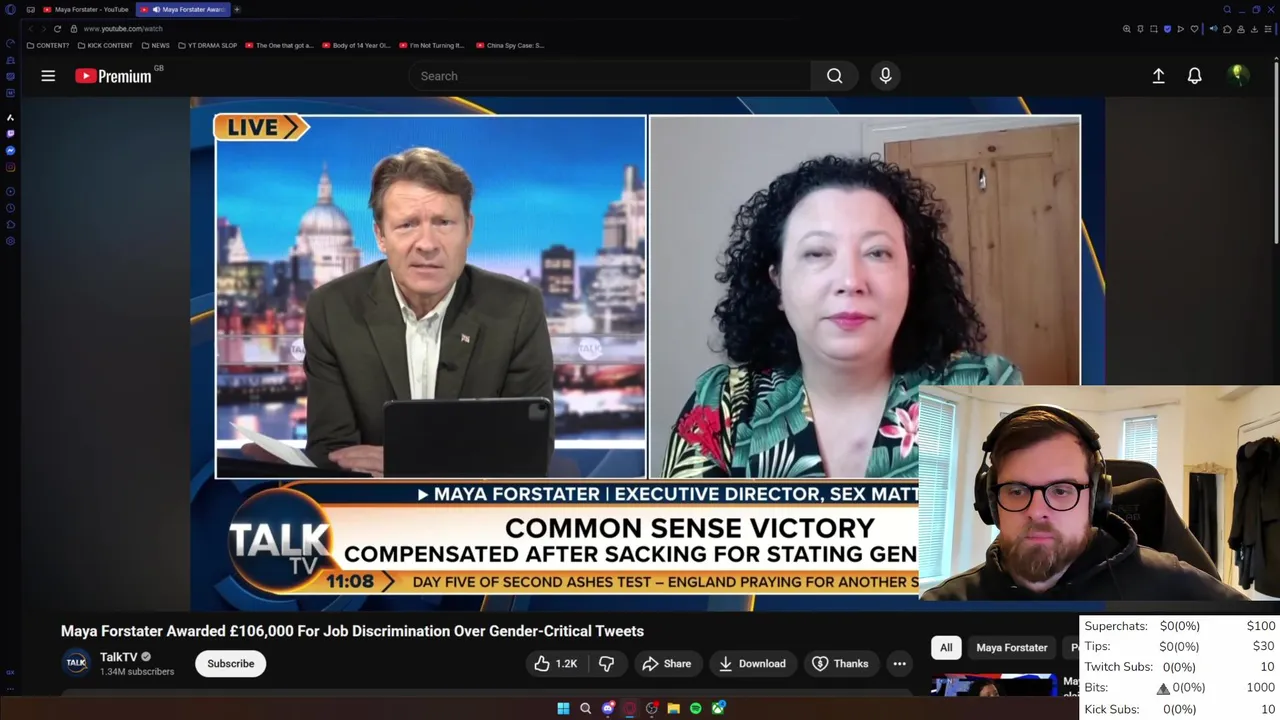Open Instagram in the browser sidebar
Screen dimensions: 1280x720
click(x=10, y=167)
